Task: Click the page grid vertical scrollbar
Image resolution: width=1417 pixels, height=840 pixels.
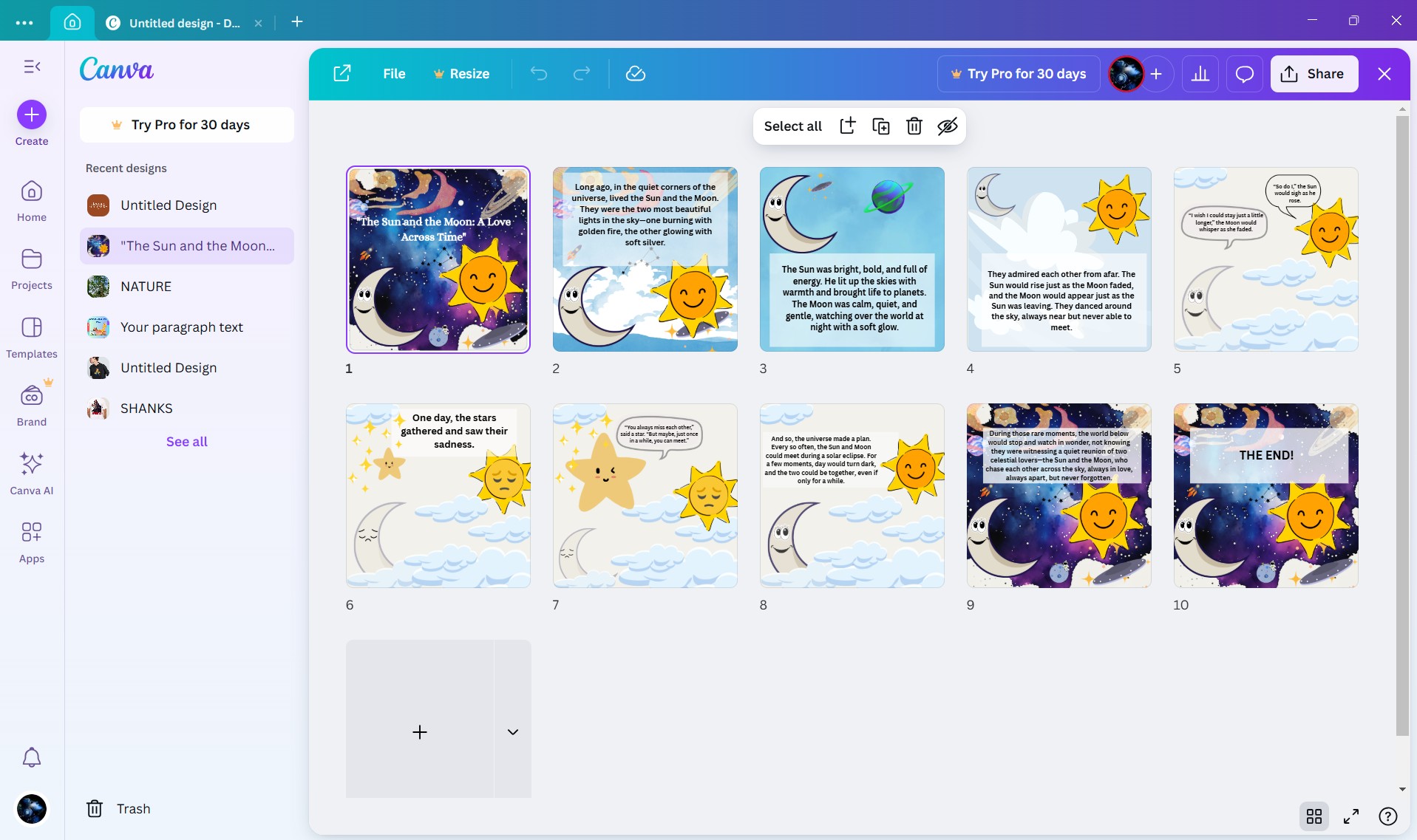Action: (x=1402, y=425)
